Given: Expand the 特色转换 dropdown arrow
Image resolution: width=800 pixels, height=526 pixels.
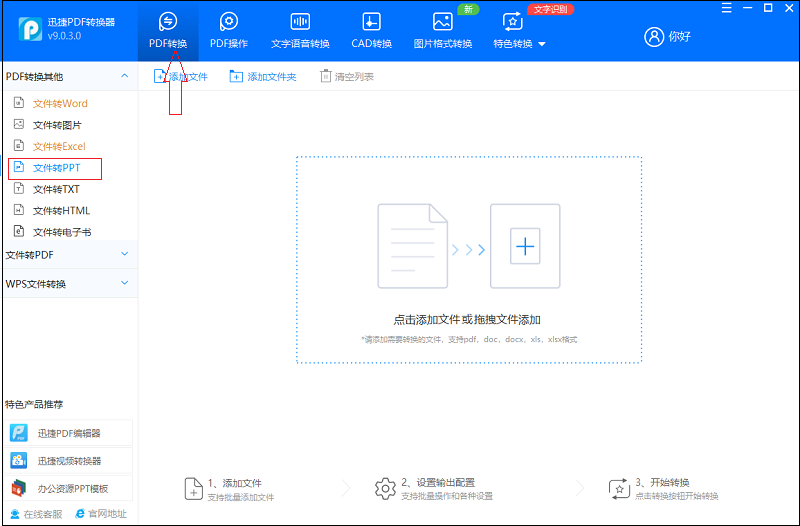Looking at the screenshot, I should click(542, 44).
